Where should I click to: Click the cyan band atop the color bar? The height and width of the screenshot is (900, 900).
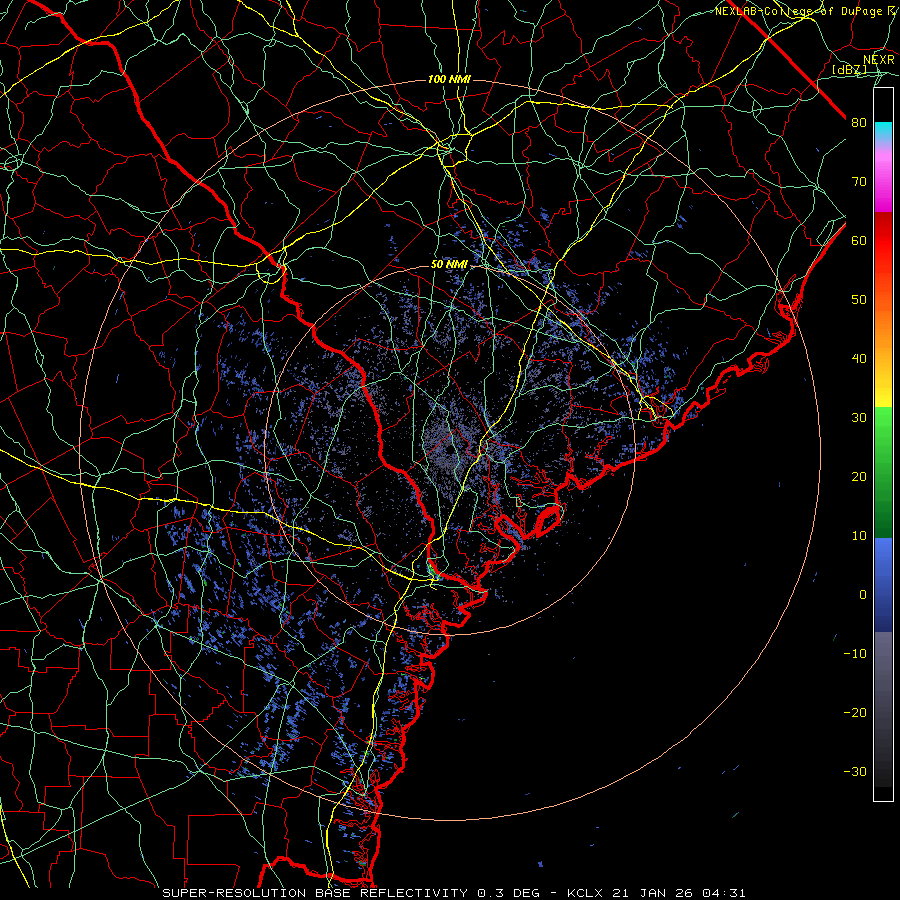[x=883, y=131]
